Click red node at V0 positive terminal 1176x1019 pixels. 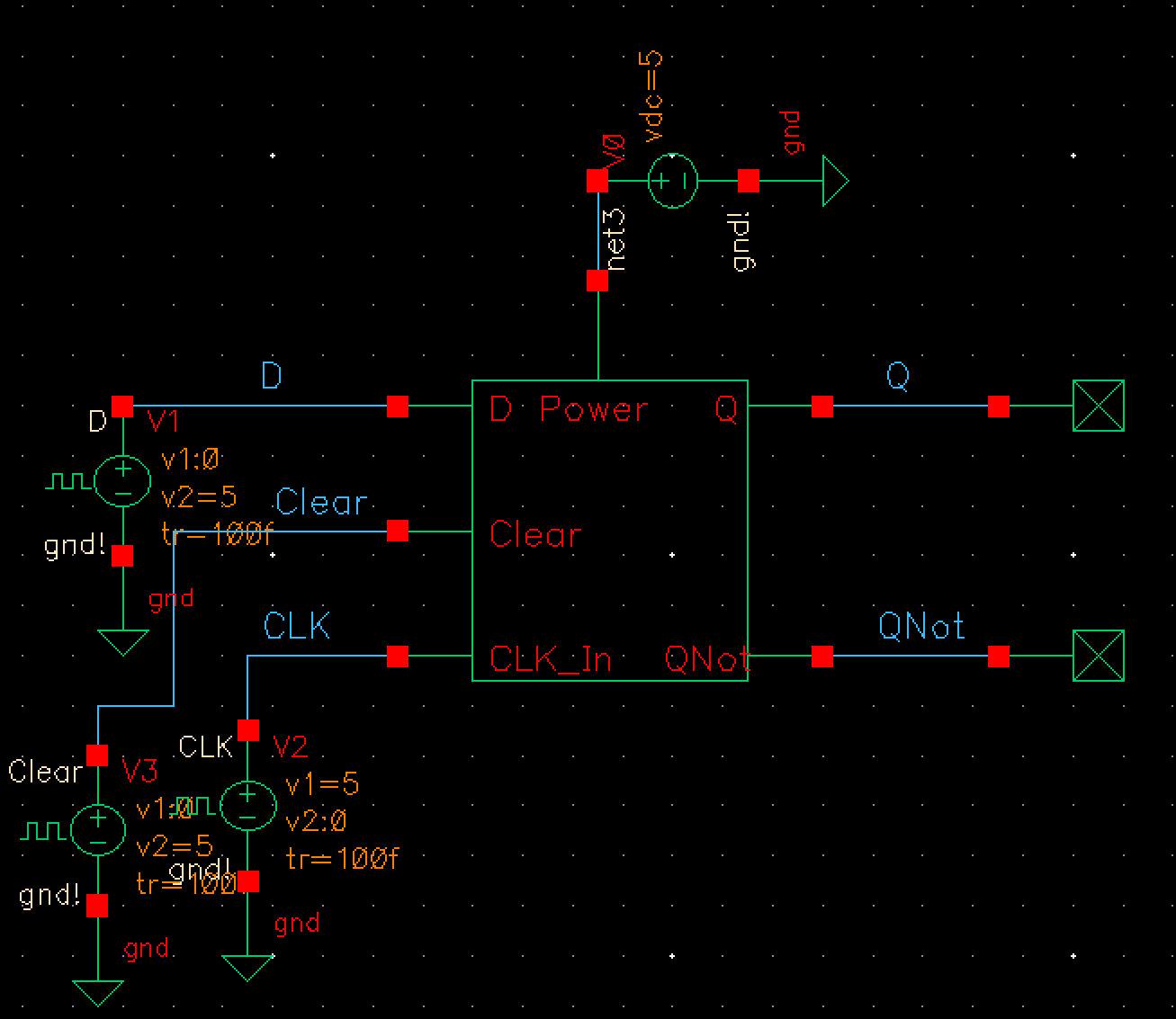[x=597, y=181]
